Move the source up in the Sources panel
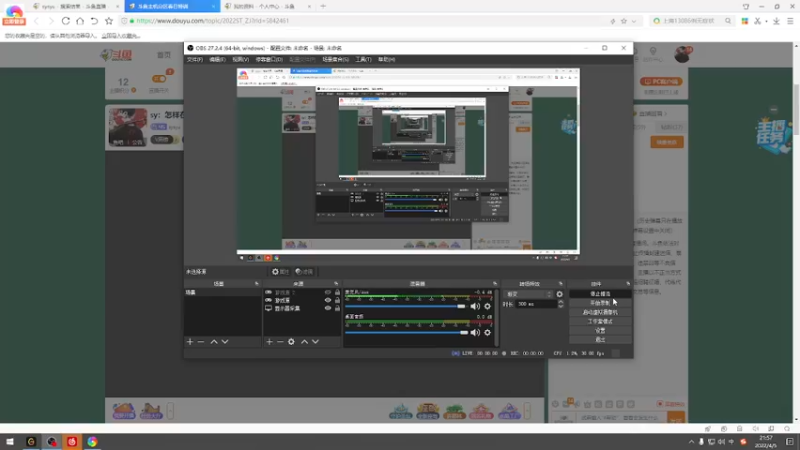The width and height of the screenshot is (800, 450). pos(305,342)
